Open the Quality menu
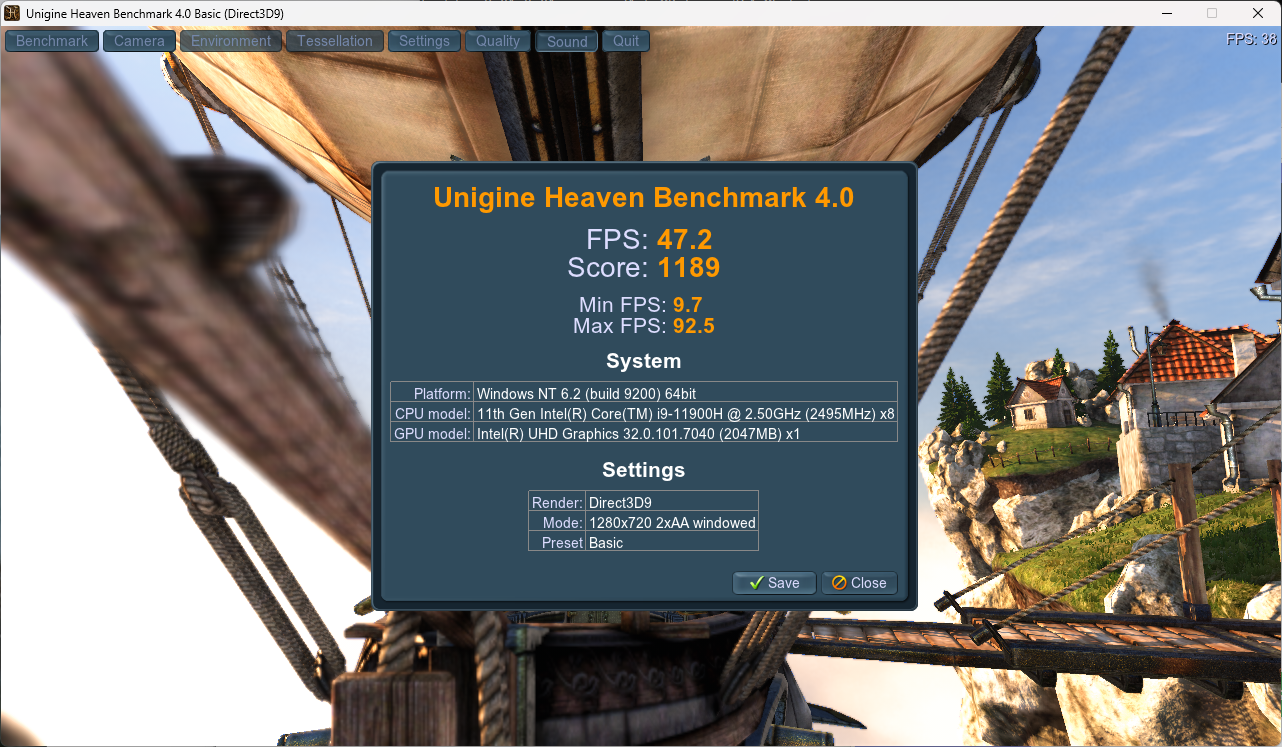1282x747 pixels. [498, 41]
